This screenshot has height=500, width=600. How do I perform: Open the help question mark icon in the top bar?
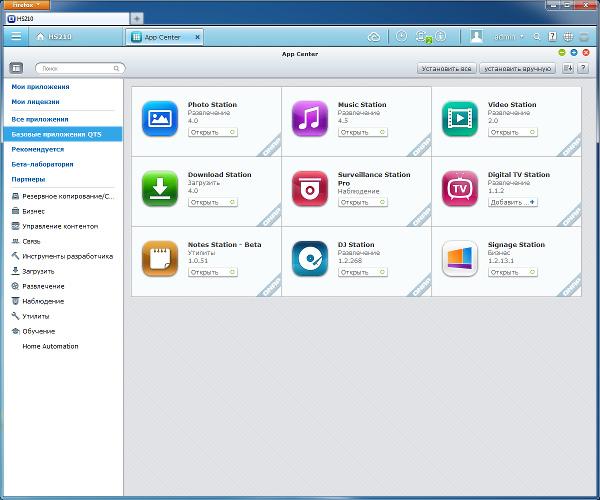(553, 36)
